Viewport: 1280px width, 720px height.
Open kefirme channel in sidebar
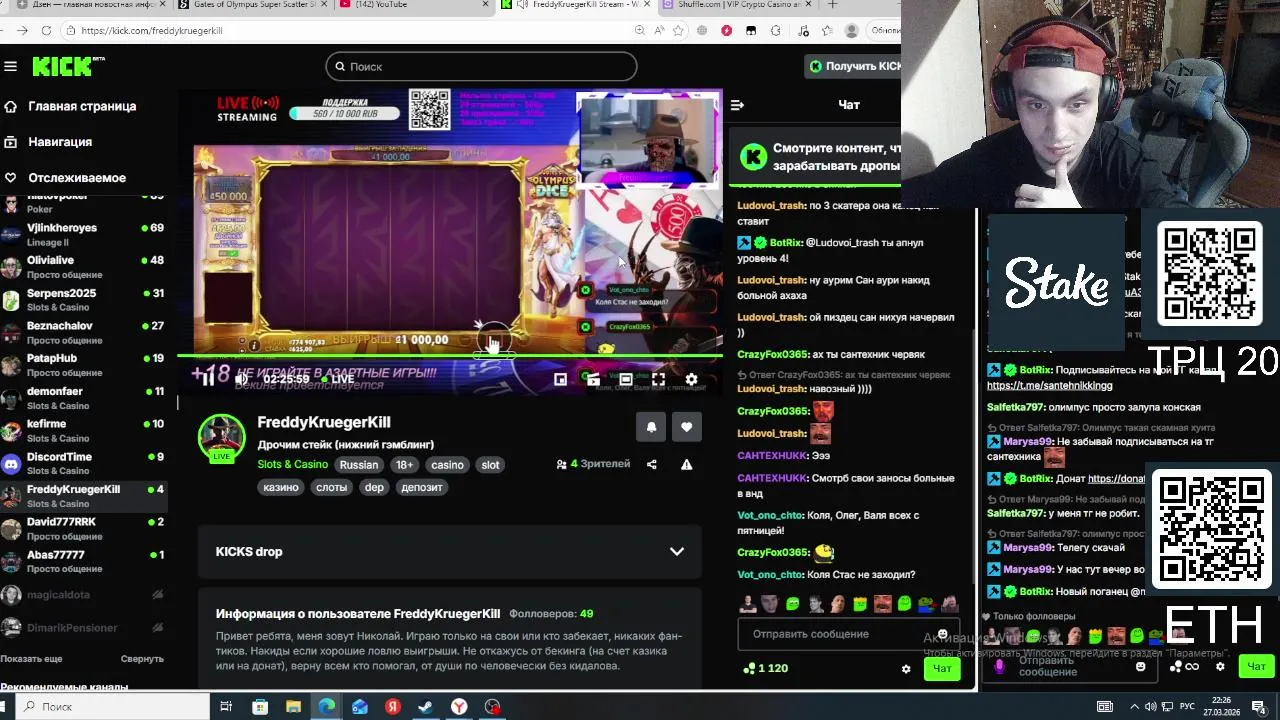coord(86,430)
